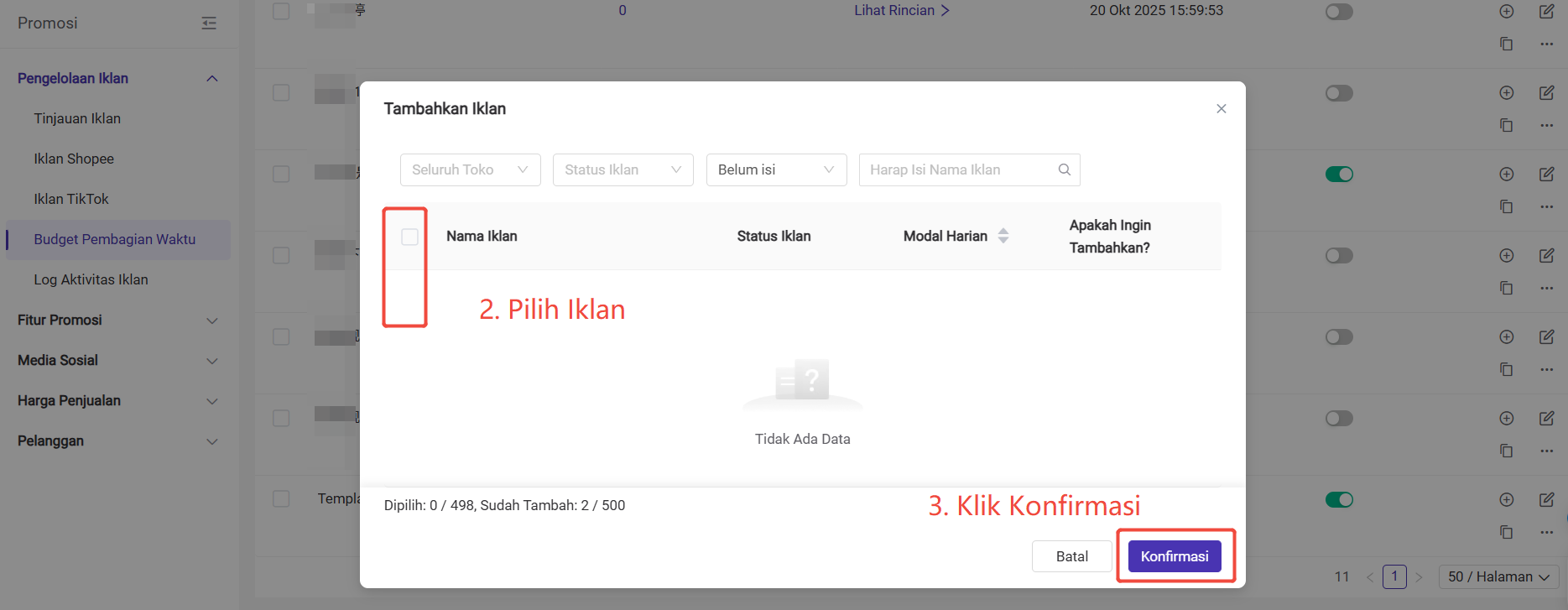Click the Konfirmasi button

pos(1174,556)
